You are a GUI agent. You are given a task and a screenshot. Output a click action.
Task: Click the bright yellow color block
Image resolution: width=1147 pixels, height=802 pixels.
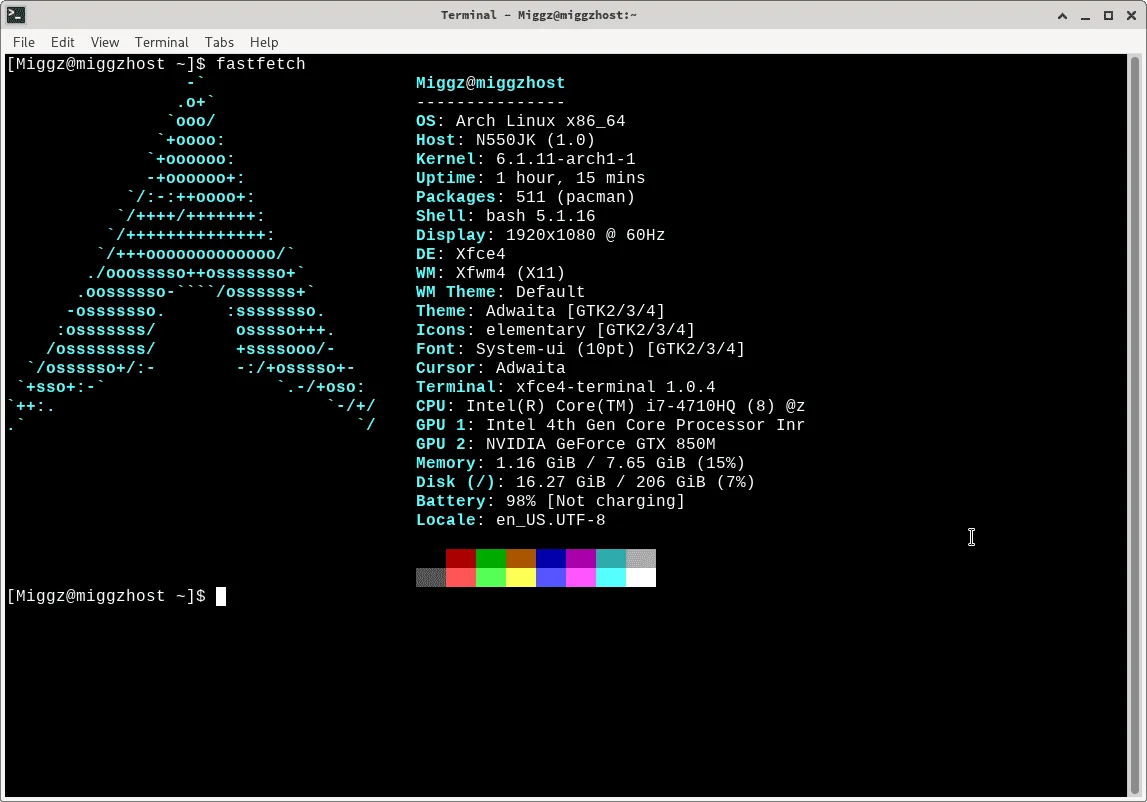tap(521, 577)
